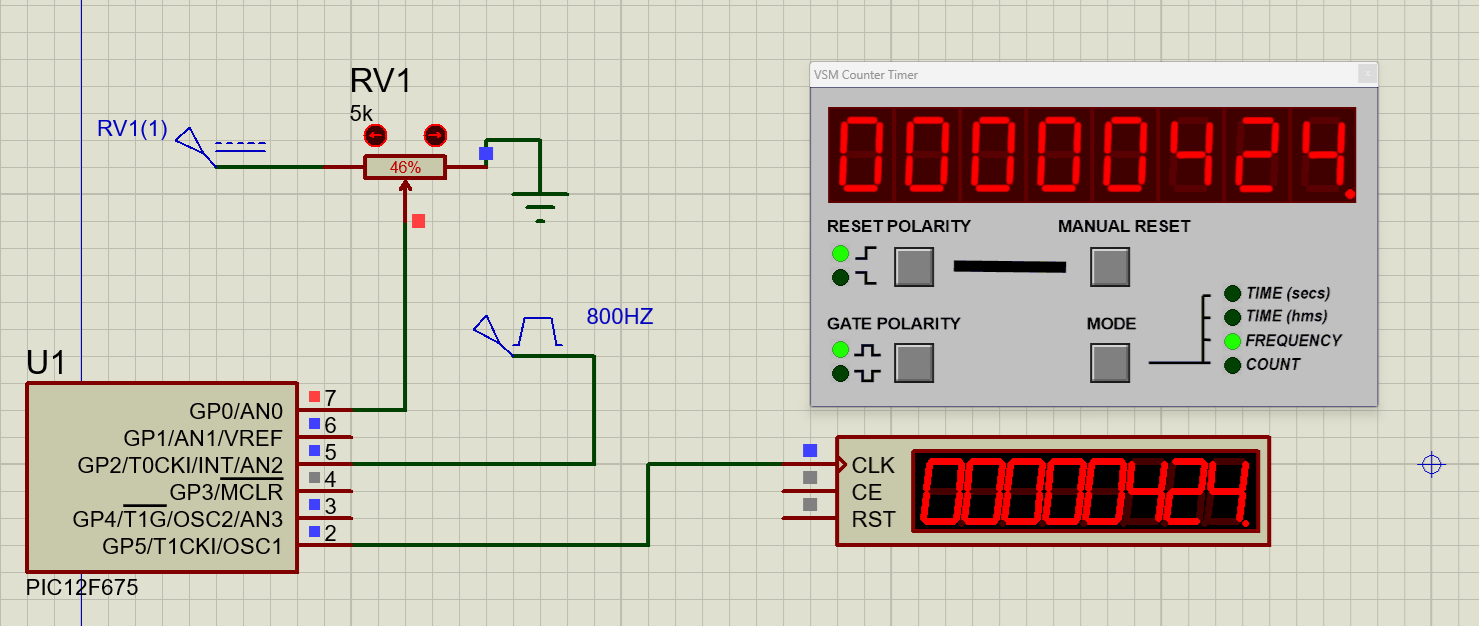This screenshot has height=626, width=1479.
Task: Select the RV1 potentiometer body showing 46%
Action: (x=405, y=167)
